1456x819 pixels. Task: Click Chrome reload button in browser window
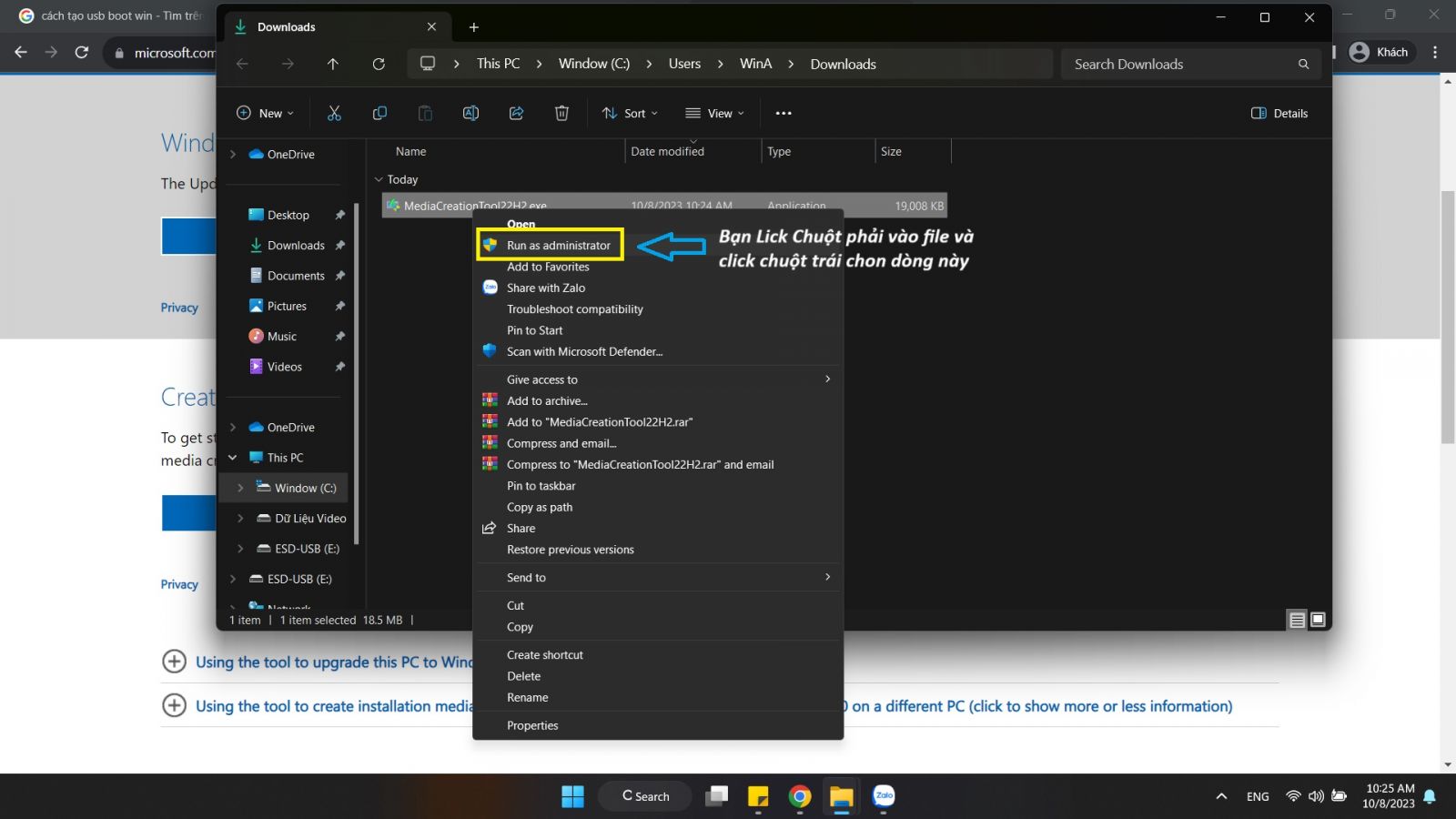click(82, 53)
